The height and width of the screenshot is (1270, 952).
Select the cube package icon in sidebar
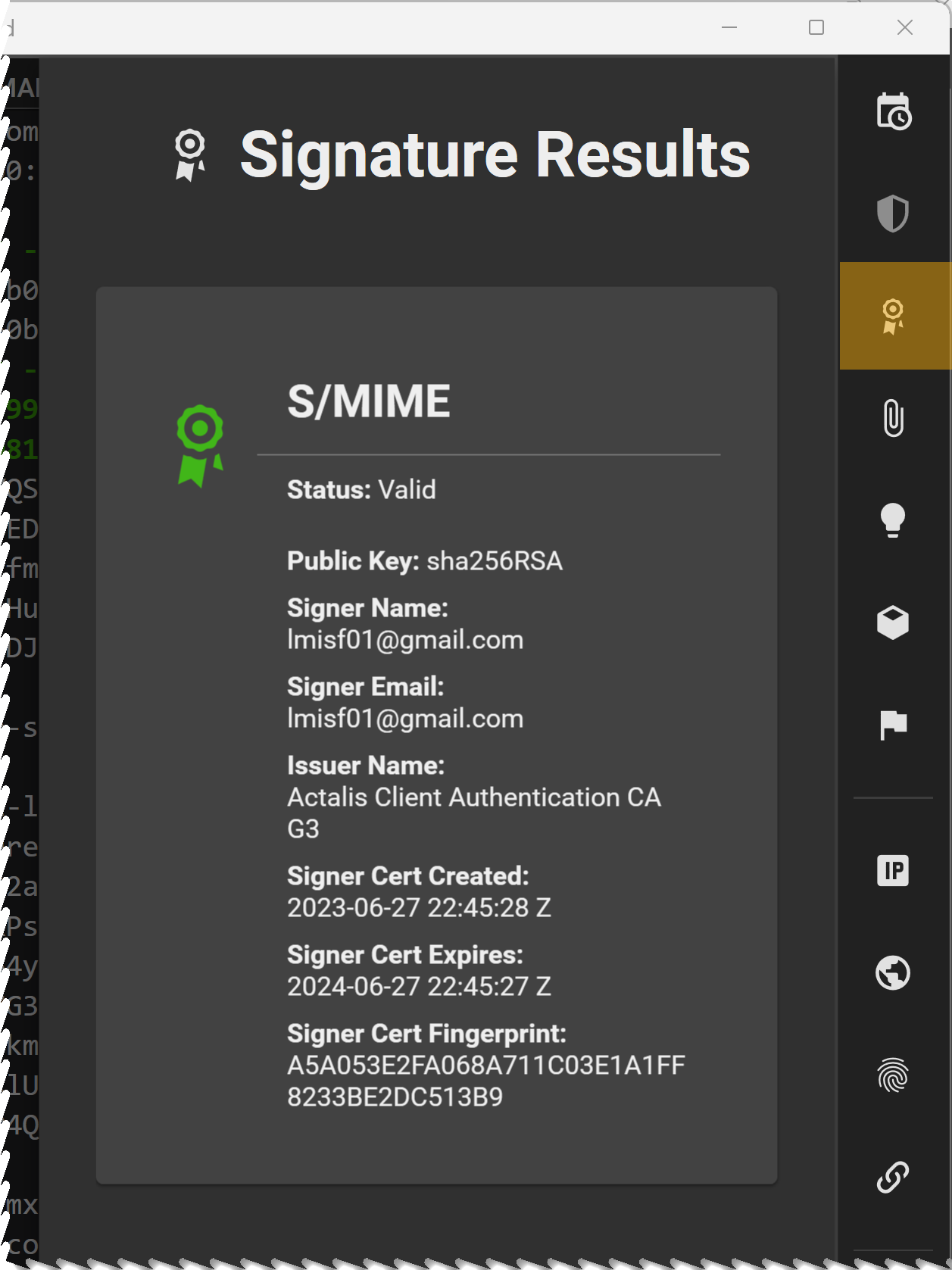[893, 623]
